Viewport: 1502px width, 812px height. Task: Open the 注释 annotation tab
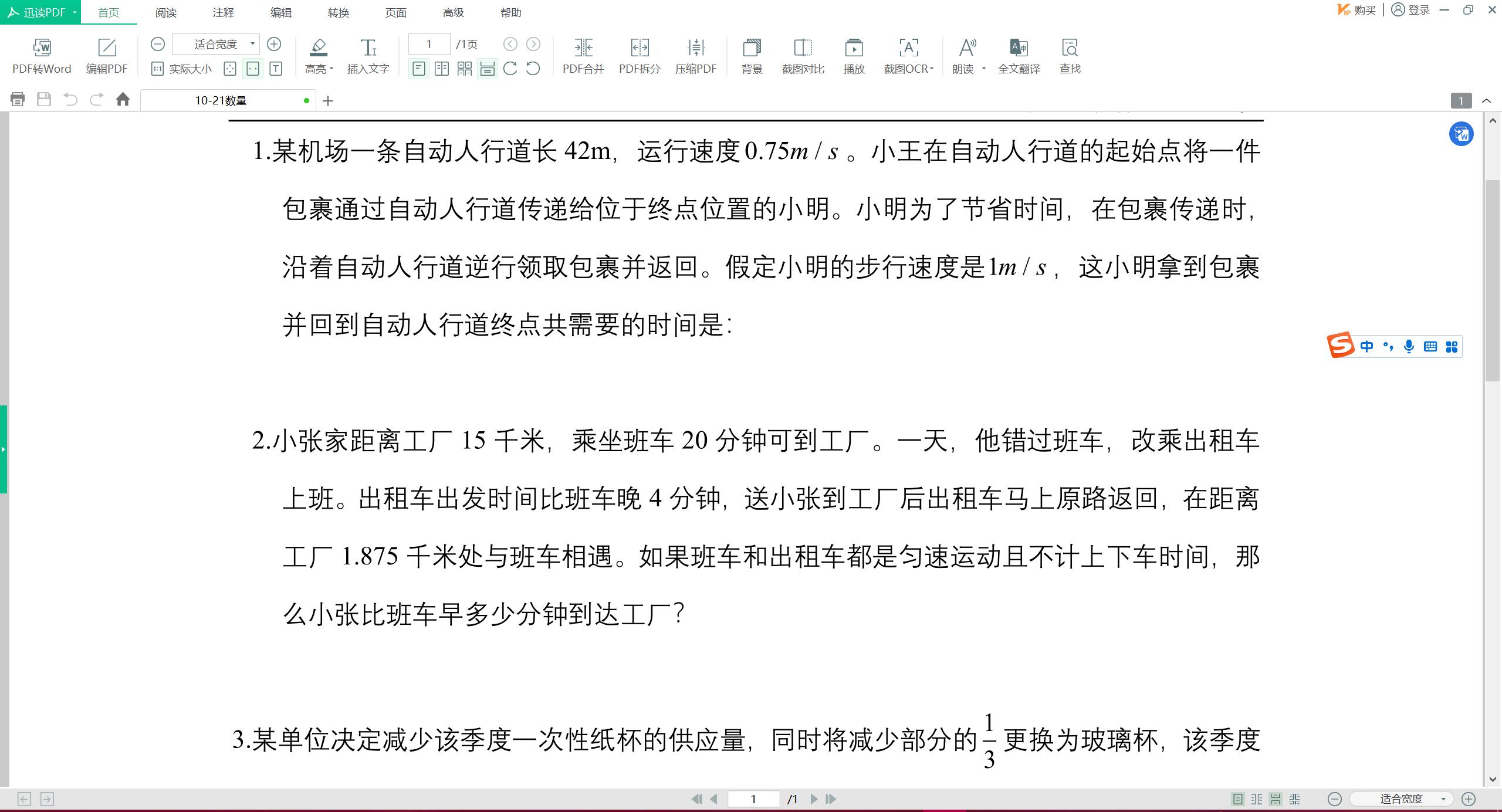click(222, 12)
